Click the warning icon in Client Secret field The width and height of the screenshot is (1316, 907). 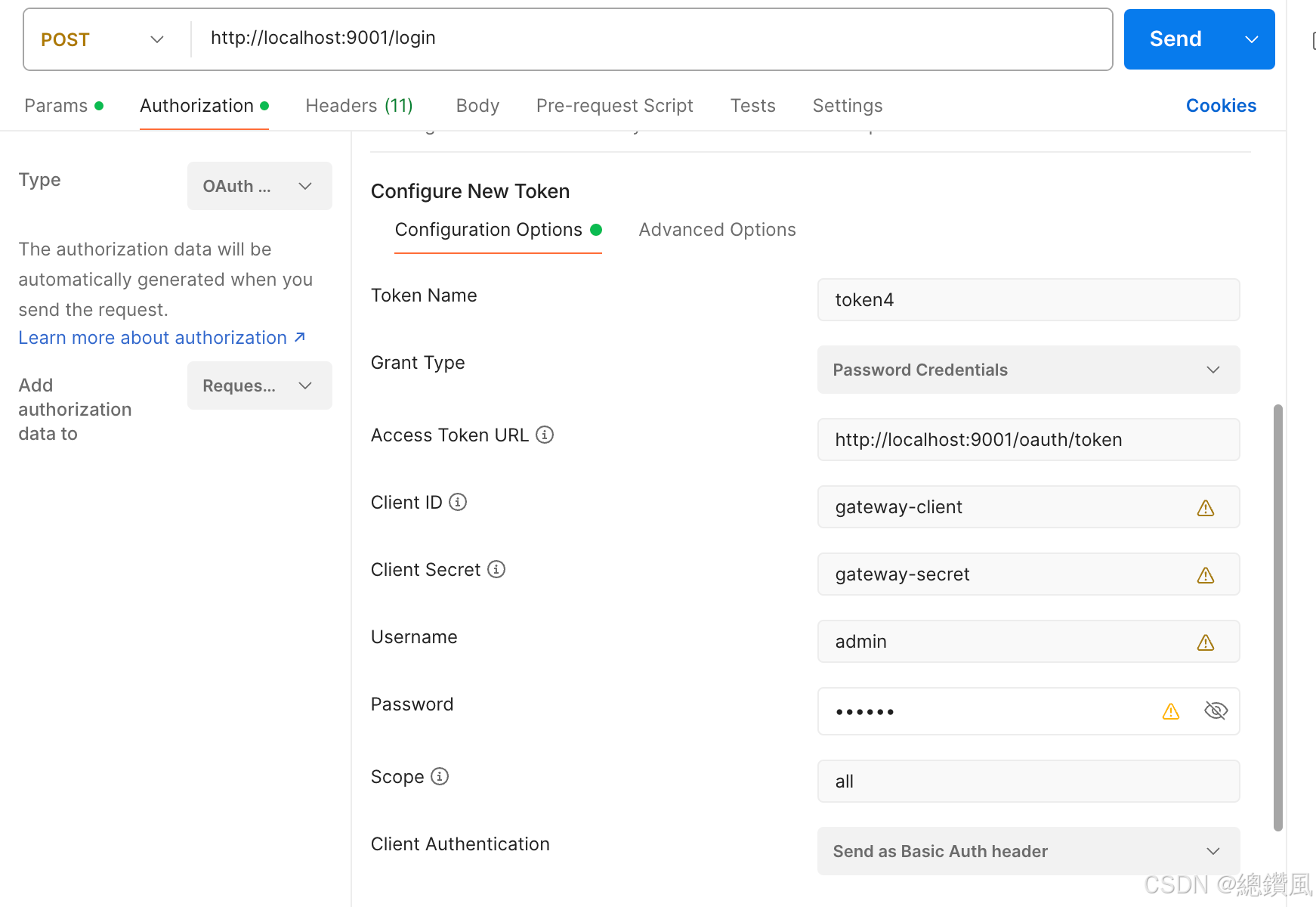click(x=1206, y=575)
